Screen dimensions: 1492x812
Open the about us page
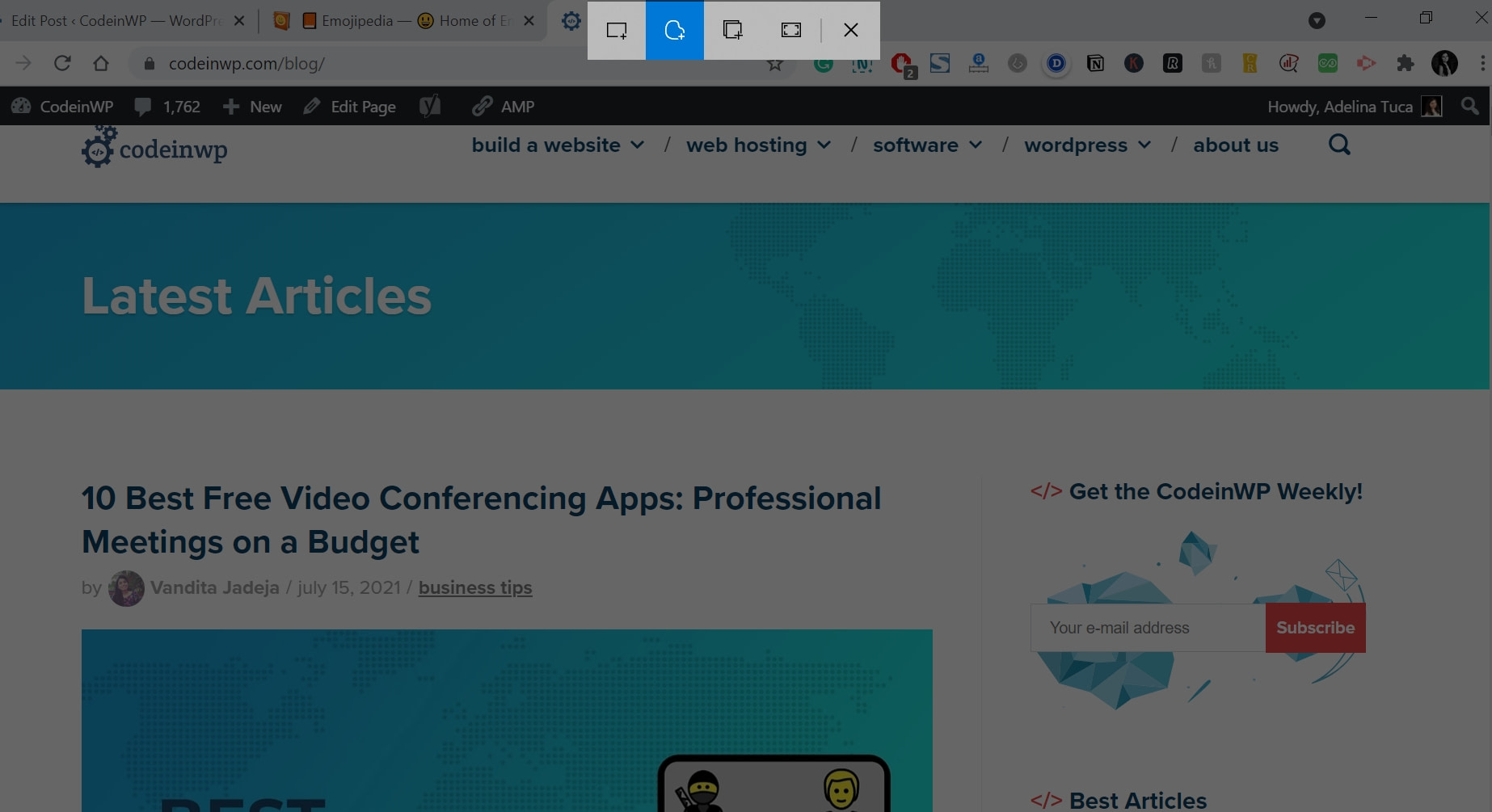1236,145
